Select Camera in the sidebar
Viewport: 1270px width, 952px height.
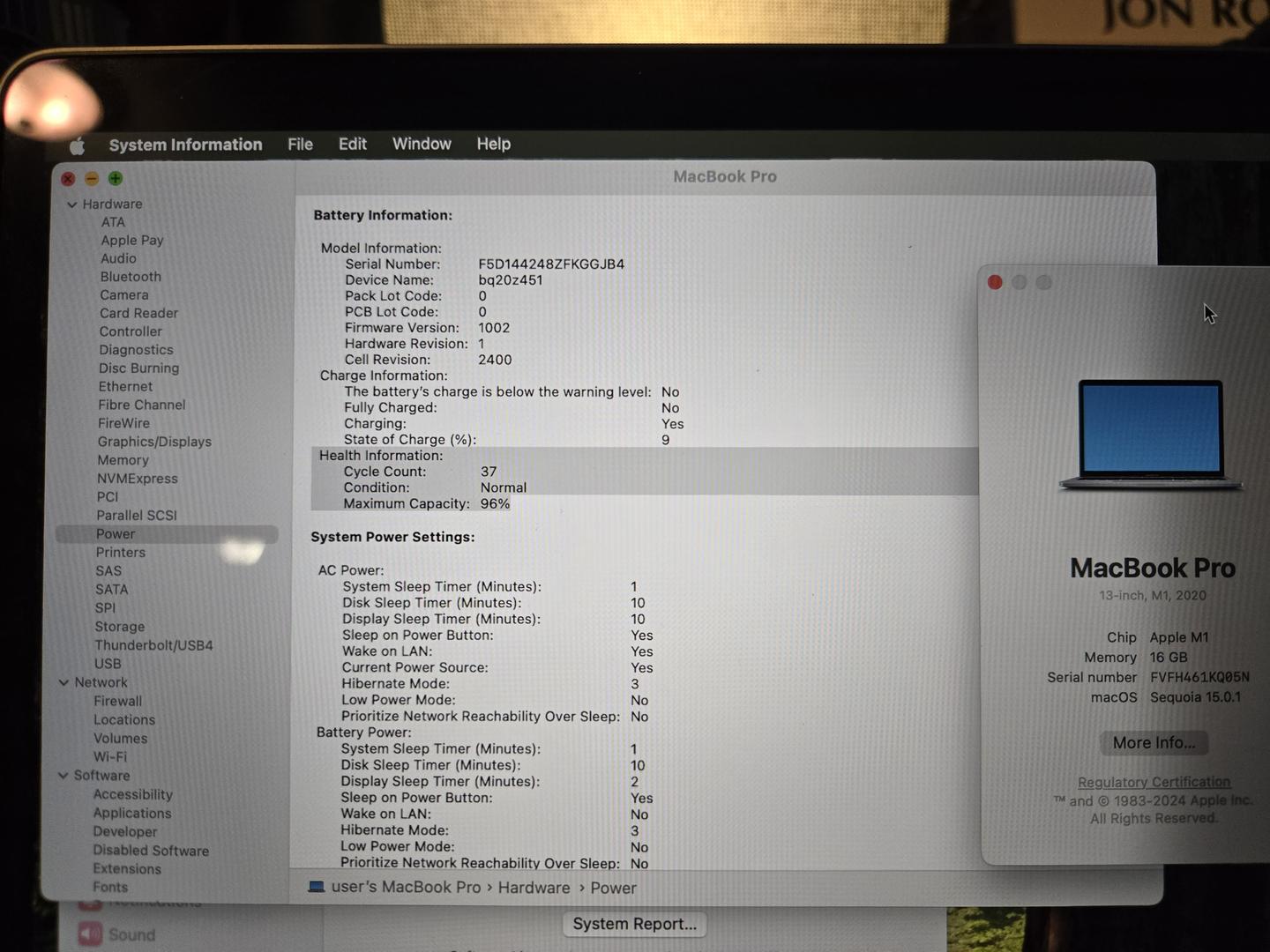pyautogui.click(x=124, y=295)
